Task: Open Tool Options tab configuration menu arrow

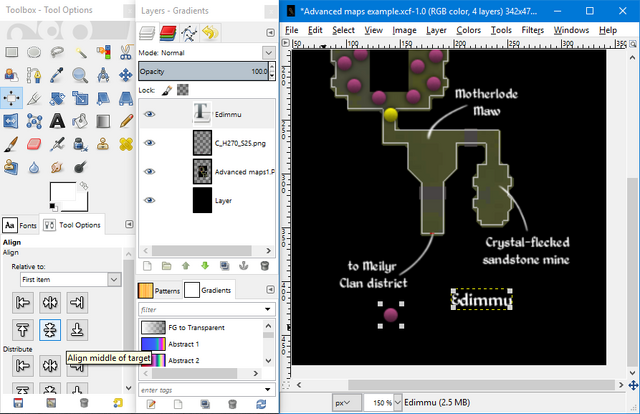Action: point(129,224)
